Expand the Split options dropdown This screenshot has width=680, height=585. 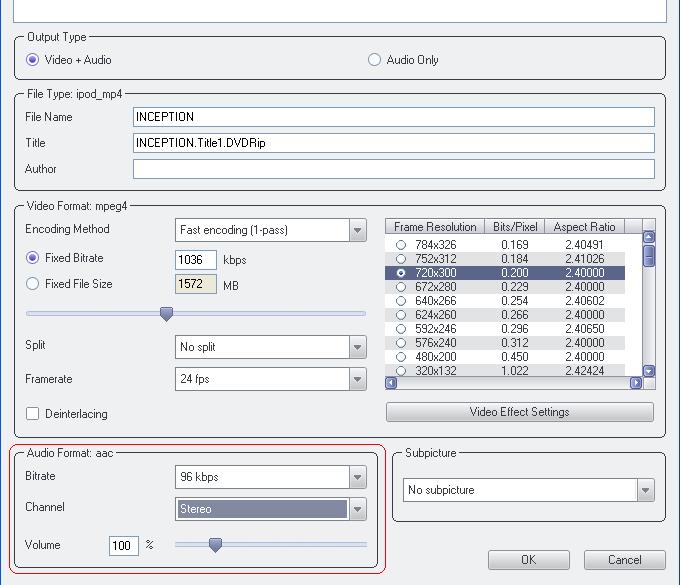pos(357,347)
